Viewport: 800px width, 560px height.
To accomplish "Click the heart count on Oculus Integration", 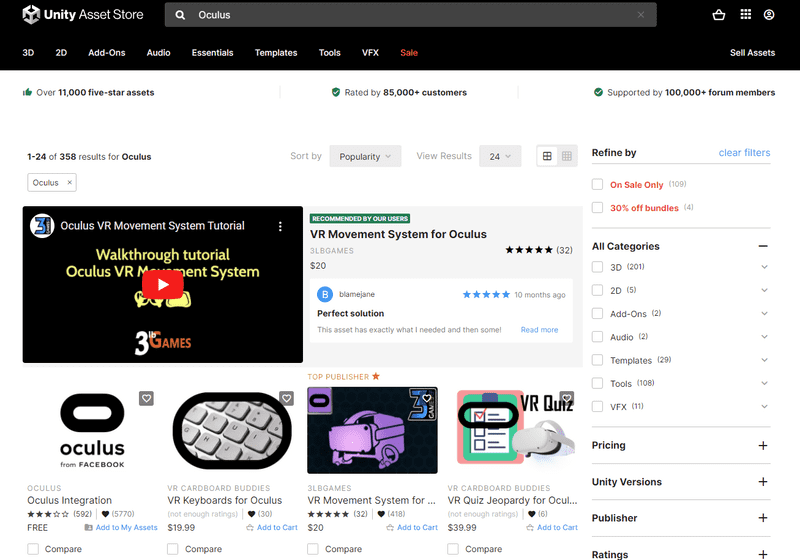I will tap(118, 514).
